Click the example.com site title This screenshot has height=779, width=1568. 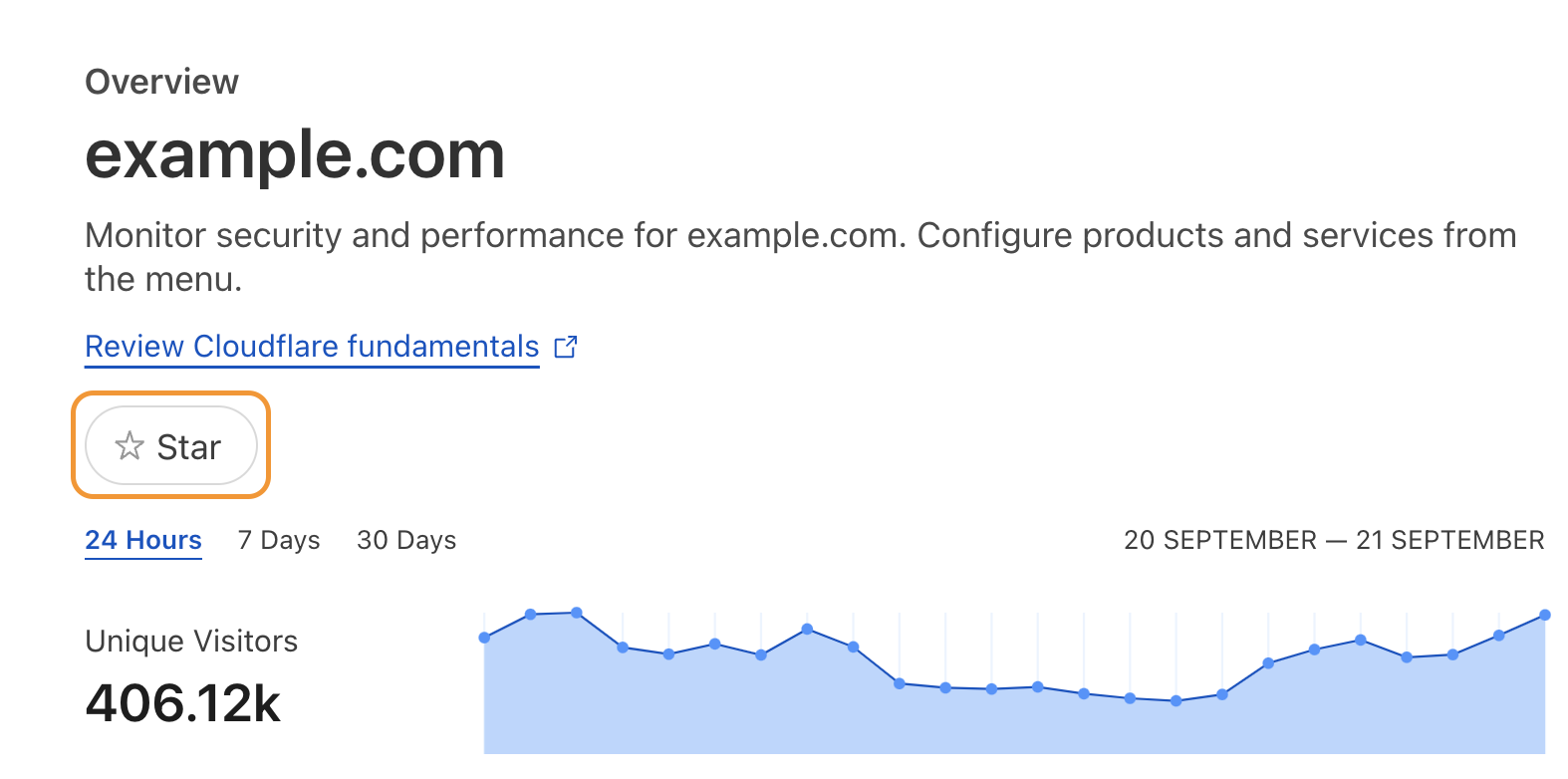[x=295, y=154]
